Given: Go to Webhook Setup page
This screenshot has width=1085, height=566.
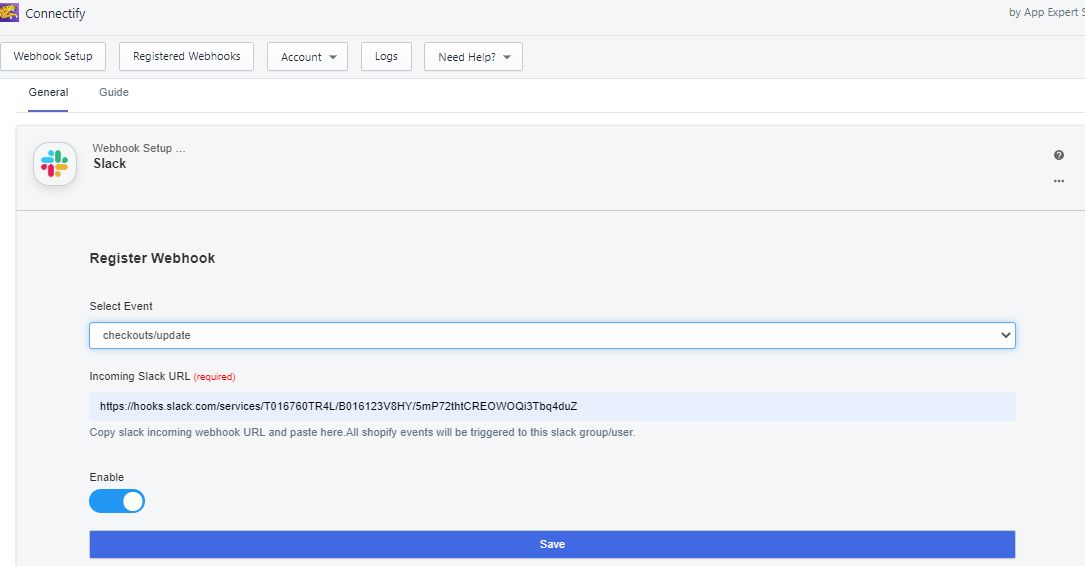Looking at the screenshot, I should point(53,56).
